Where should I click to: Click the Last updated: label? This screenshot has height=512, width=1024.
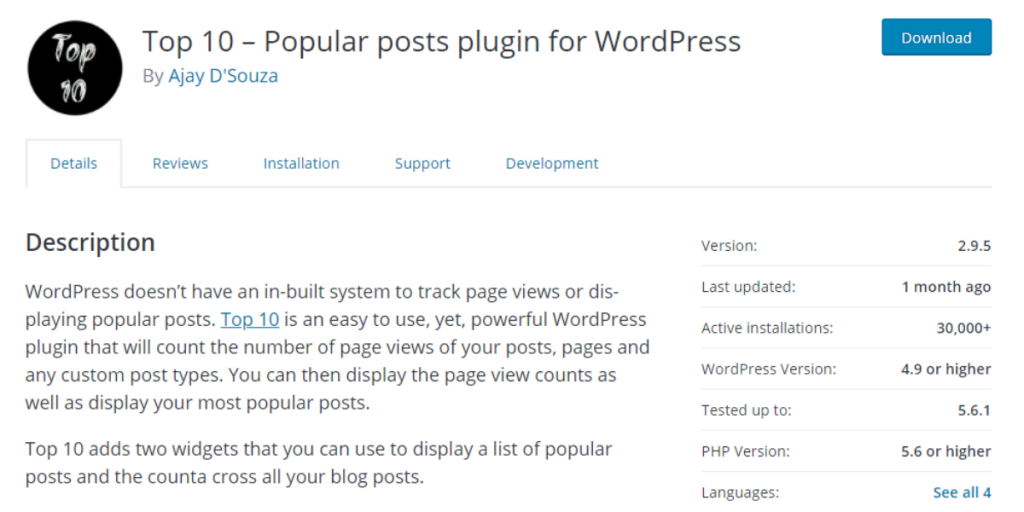coord(748,287)
